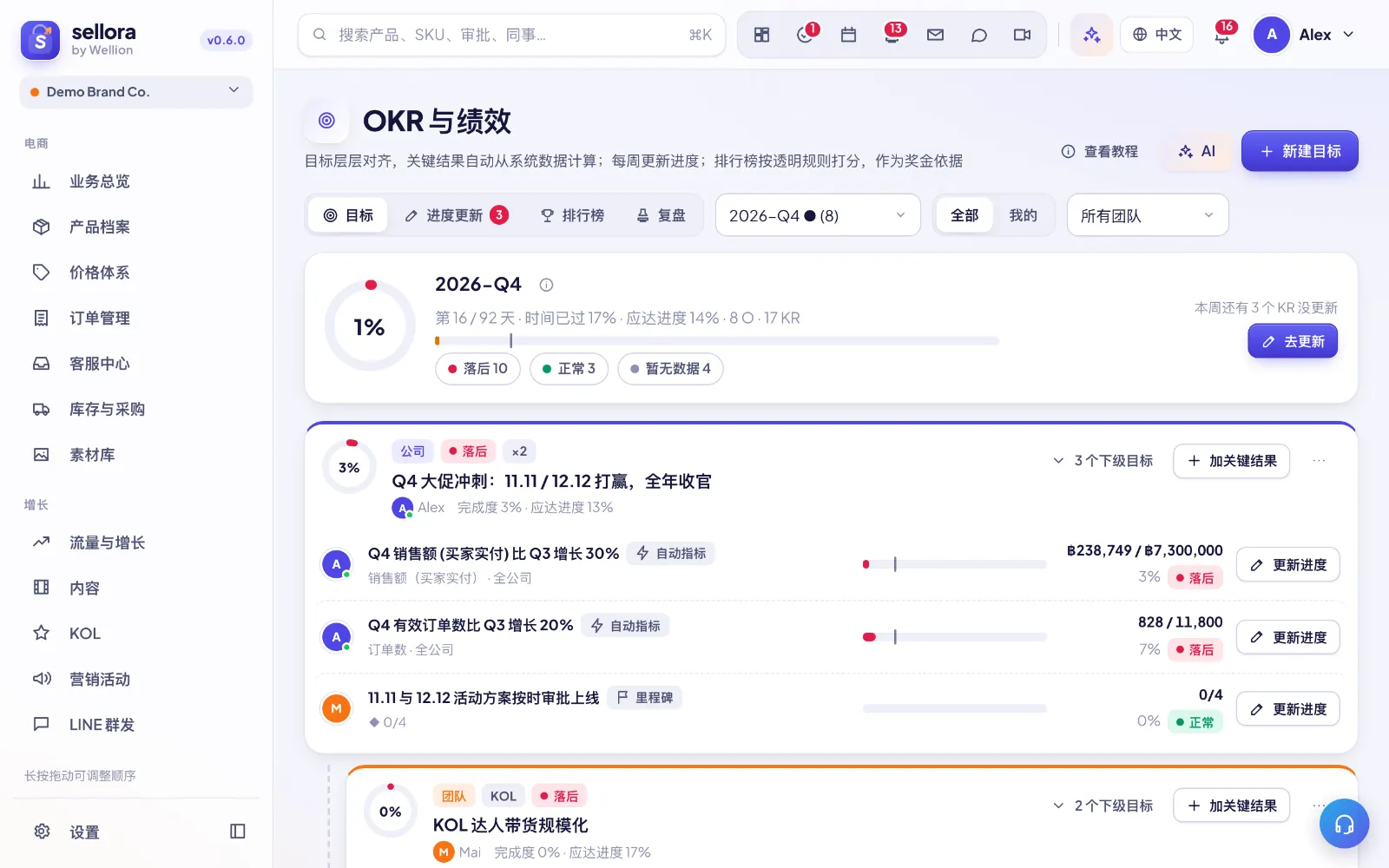Viewport: 1389px width, 868px height.
Task: Filter by 落后 10 status chip
Action: (x=477, y=369)
